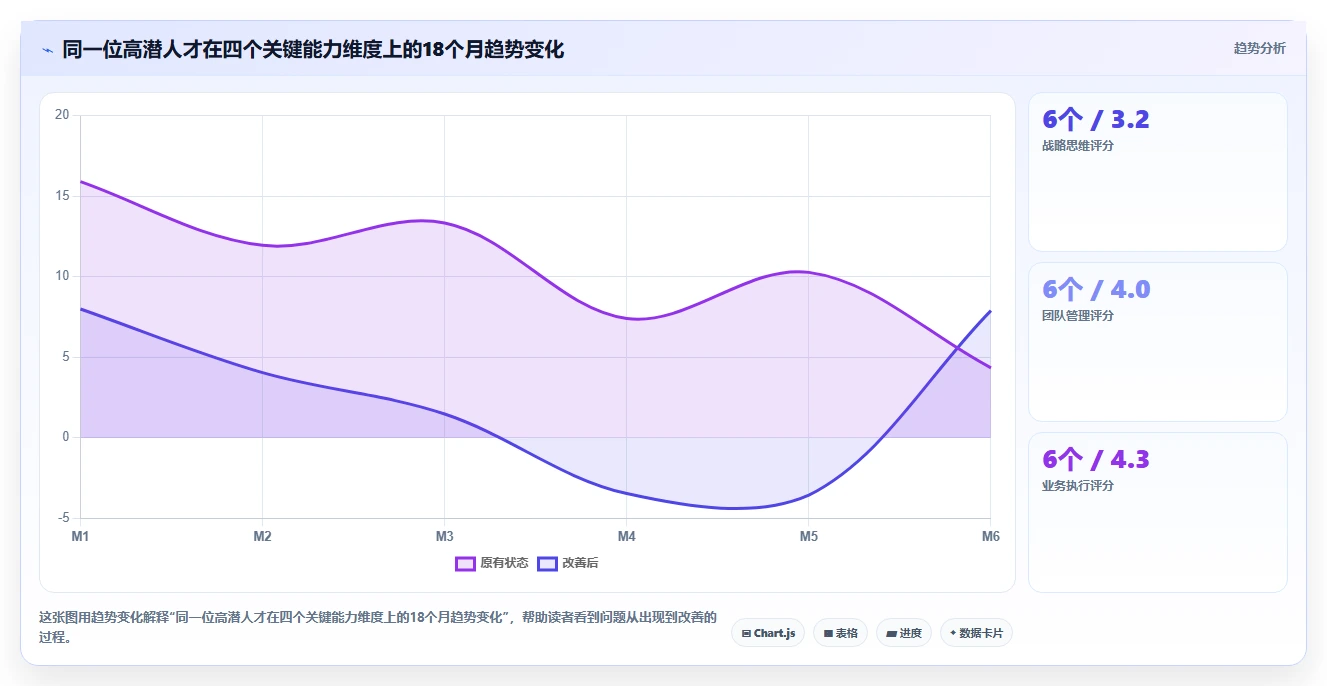Click the 趋势分析 label in the header
The width and height of the screenshot is (1327, 686).
tap(1260, 48)
